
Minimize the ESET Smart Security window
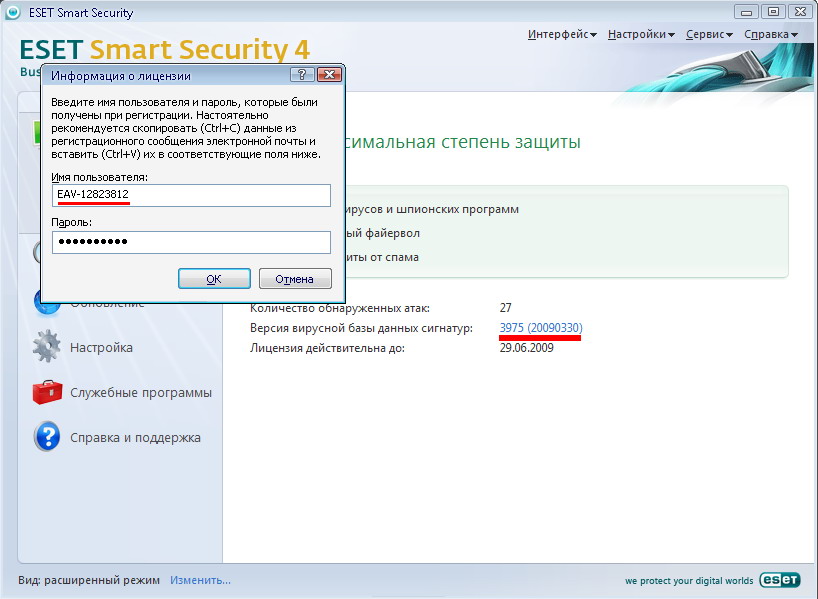coord(746,12)
